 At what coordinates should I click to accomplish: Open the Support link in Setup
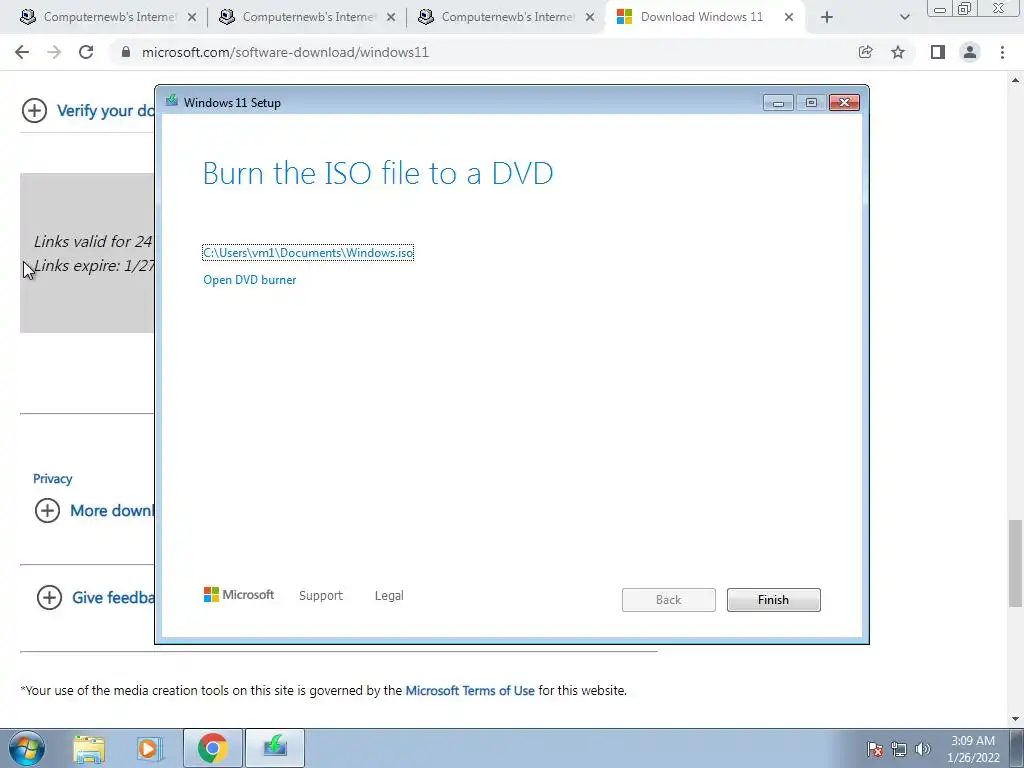point(321,596)
